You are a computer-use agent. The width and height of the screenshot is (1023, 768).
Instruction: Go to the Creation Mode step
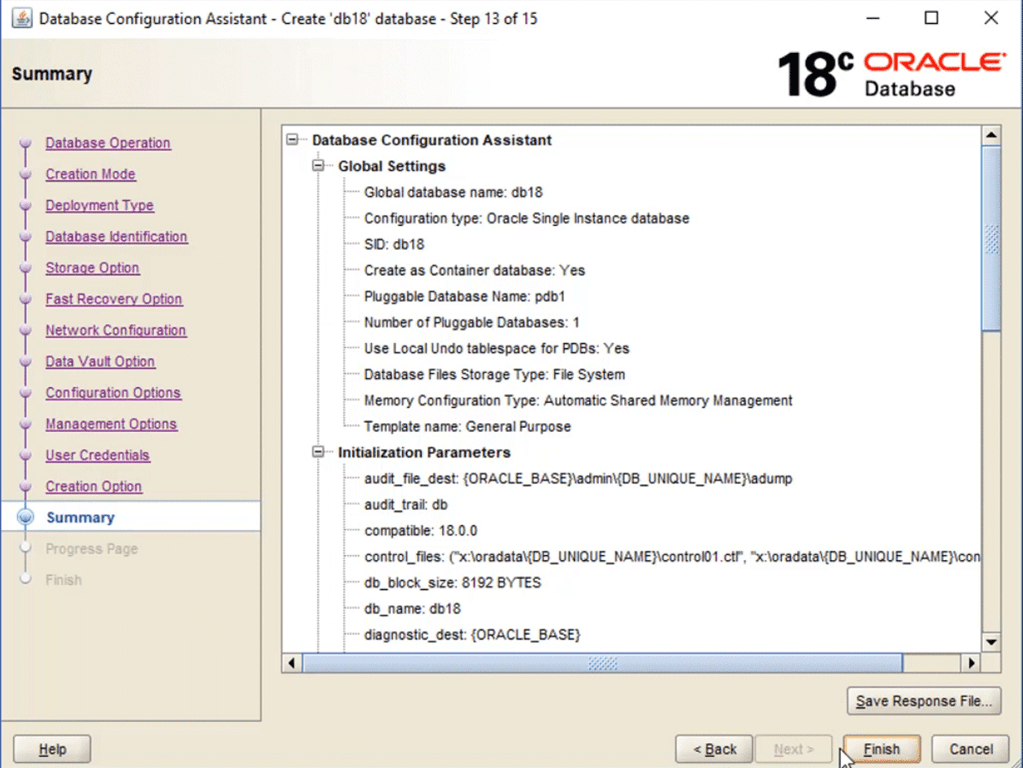coord(91,174)
